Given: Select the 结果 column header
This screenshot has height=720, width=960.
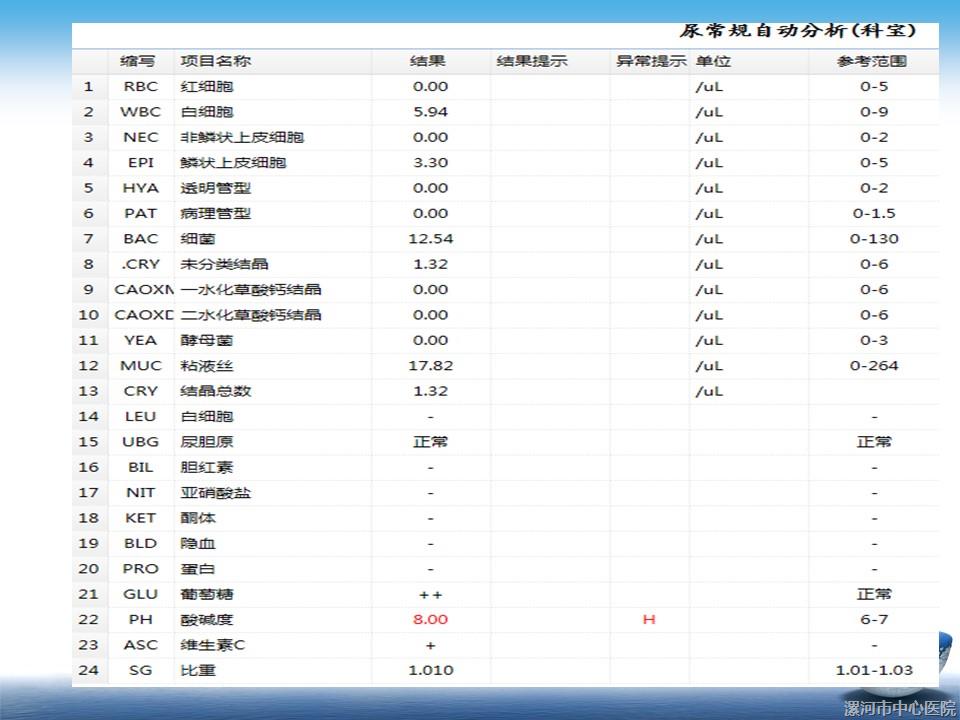Looking at the screenshot, I should click(430, 61).
